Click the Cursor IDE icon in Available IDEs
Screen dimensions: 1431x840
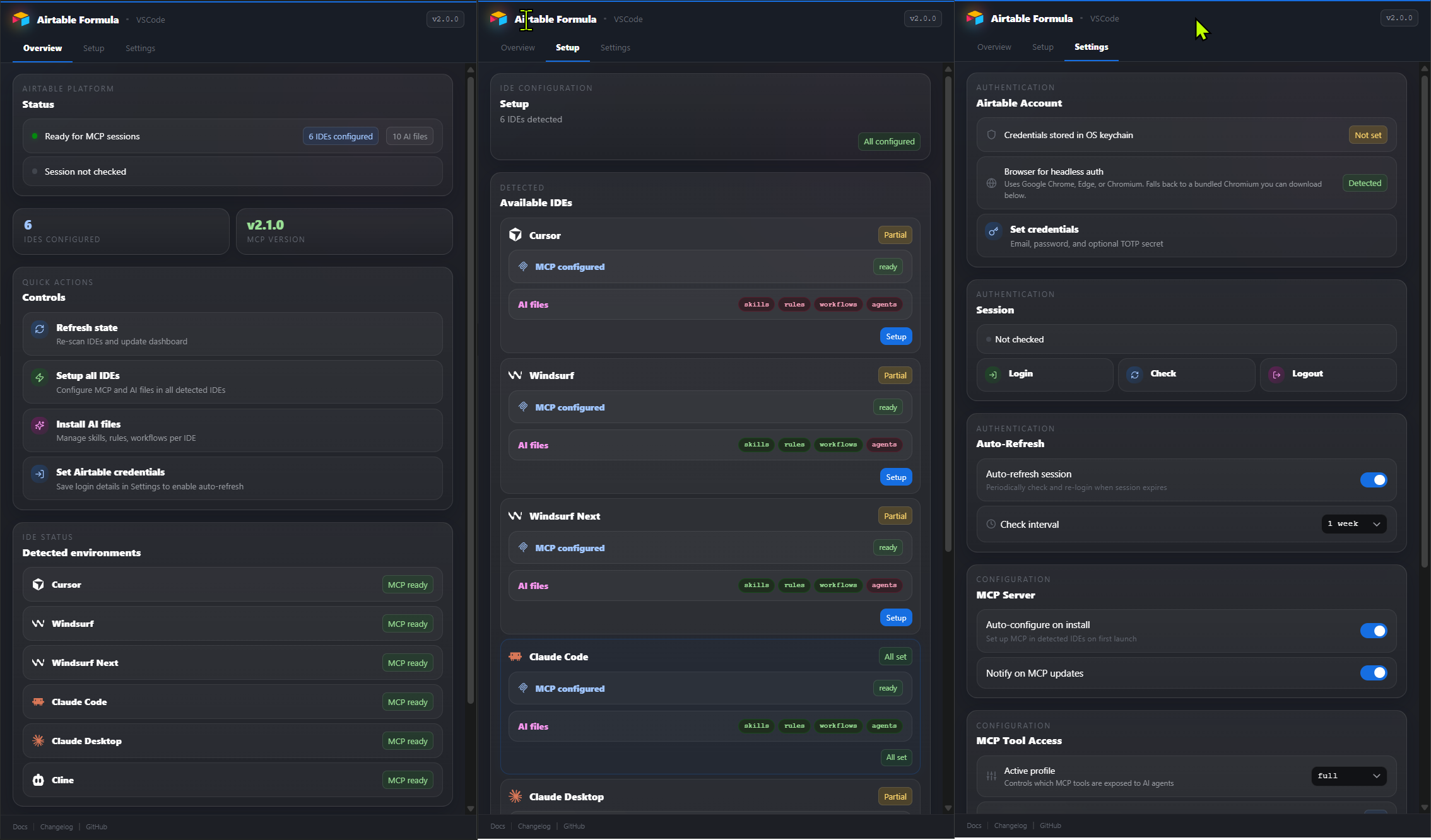[x=515, y=235]
